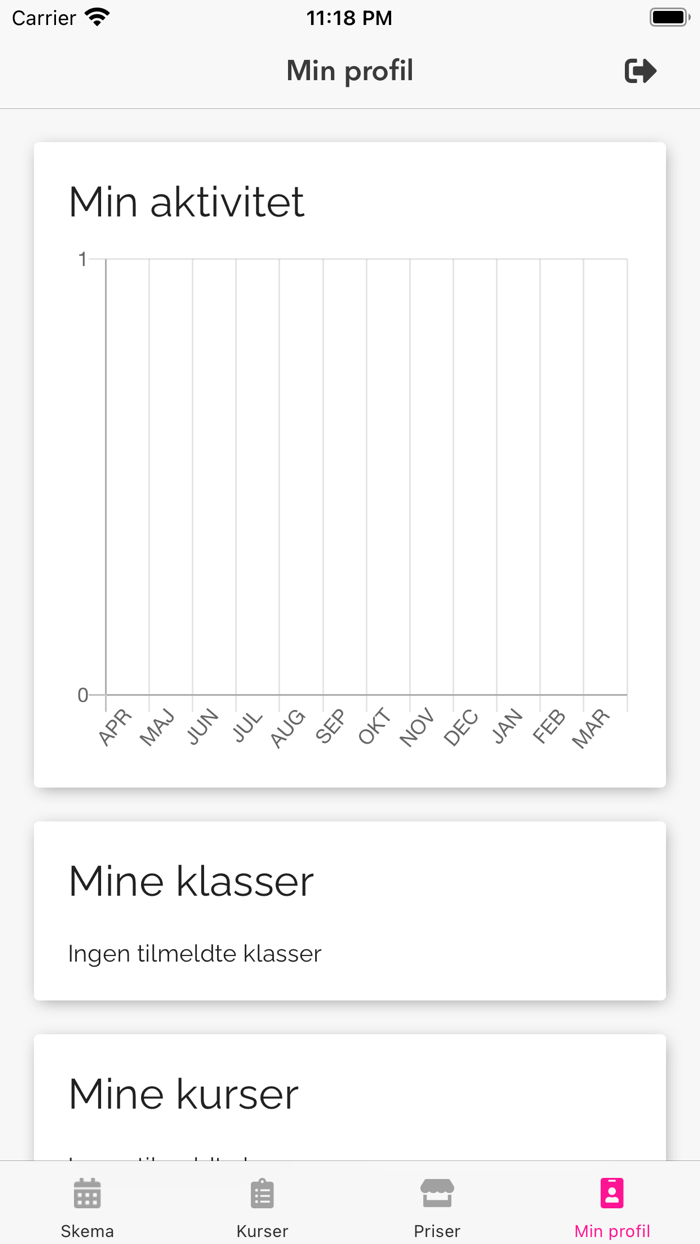Image resolution: width=700 pixels, height=1244 pixels.
Task: Tap the Priser store icon
Action: coord(437,1193)
